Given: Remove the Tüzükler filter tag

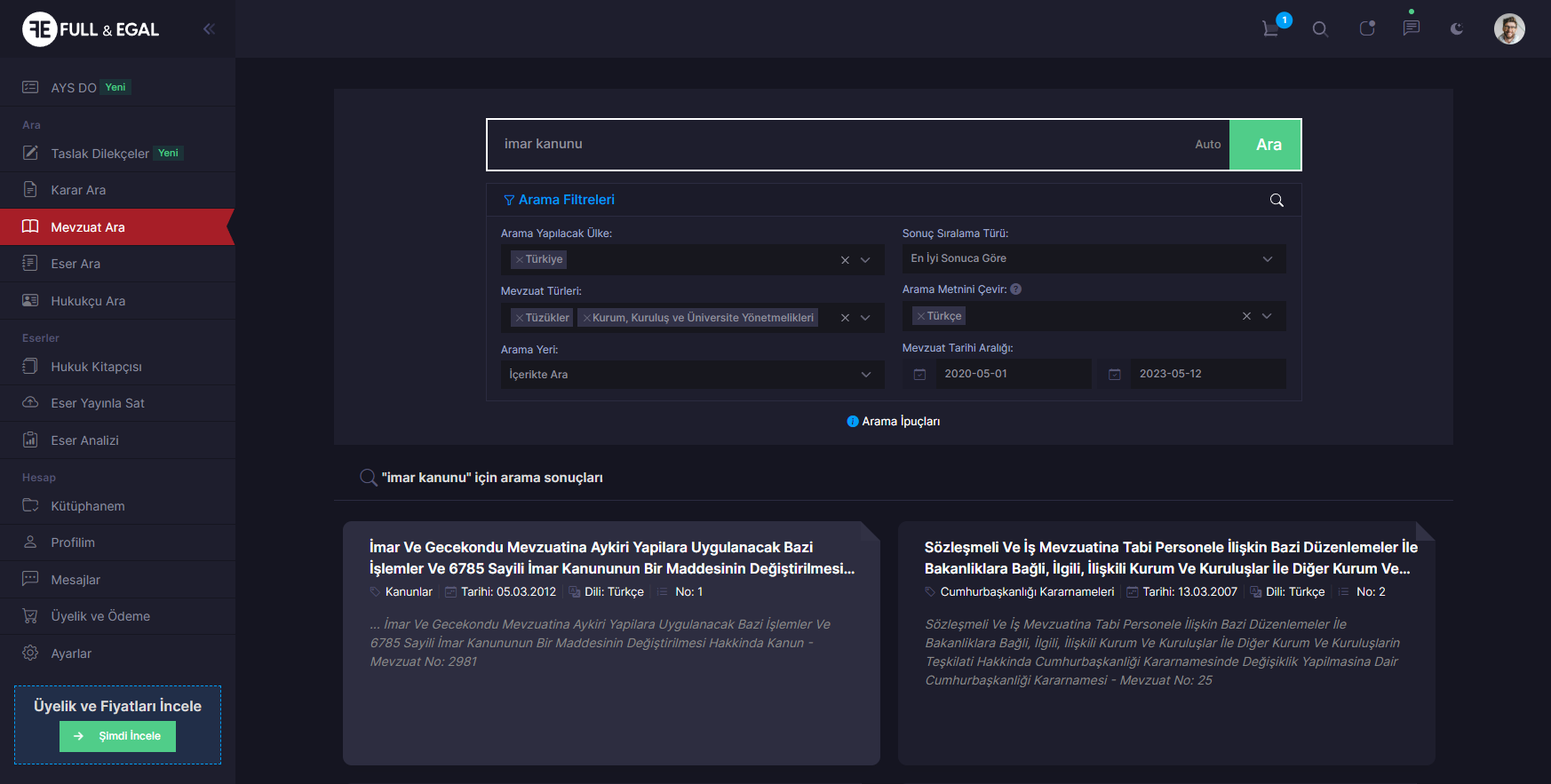Looking at the screenshot, I should 520,318.
